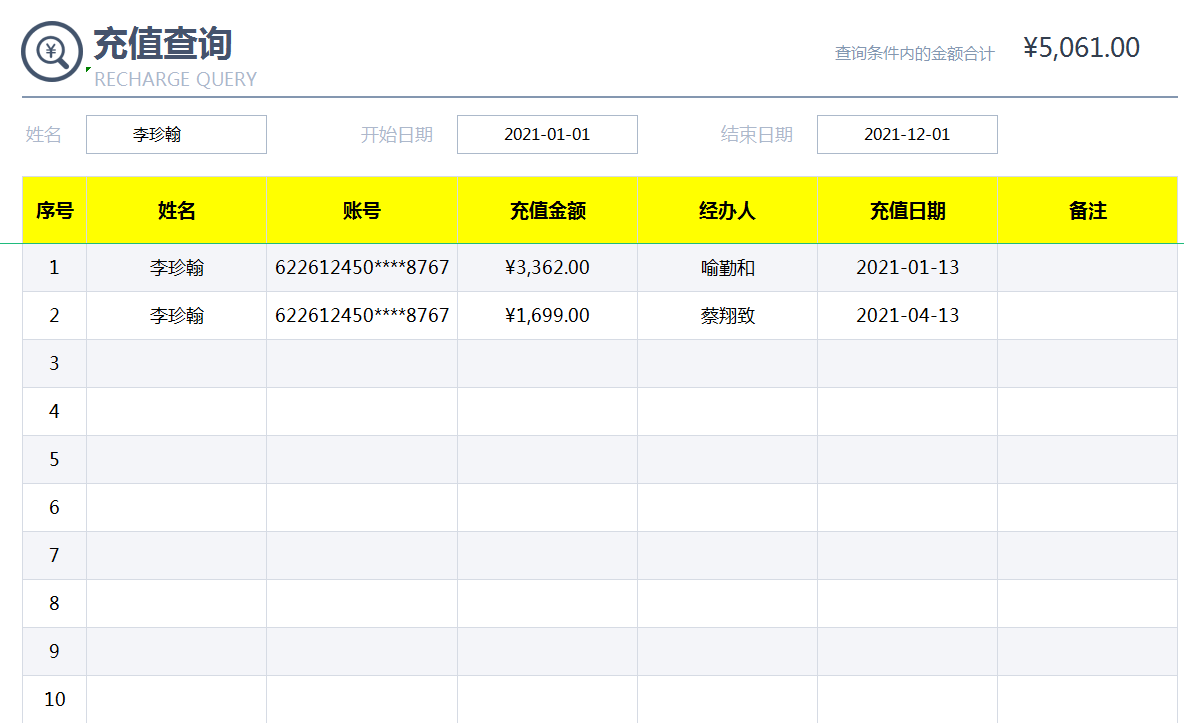Click the name 李珍翰 in row 1

(x=177, y=267)
